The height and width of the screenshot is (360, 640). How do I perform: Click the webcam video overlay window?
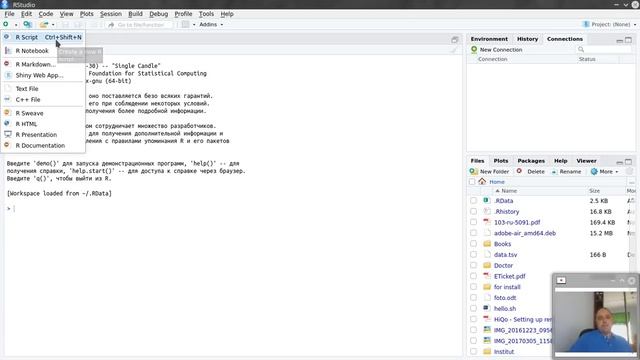596,316
